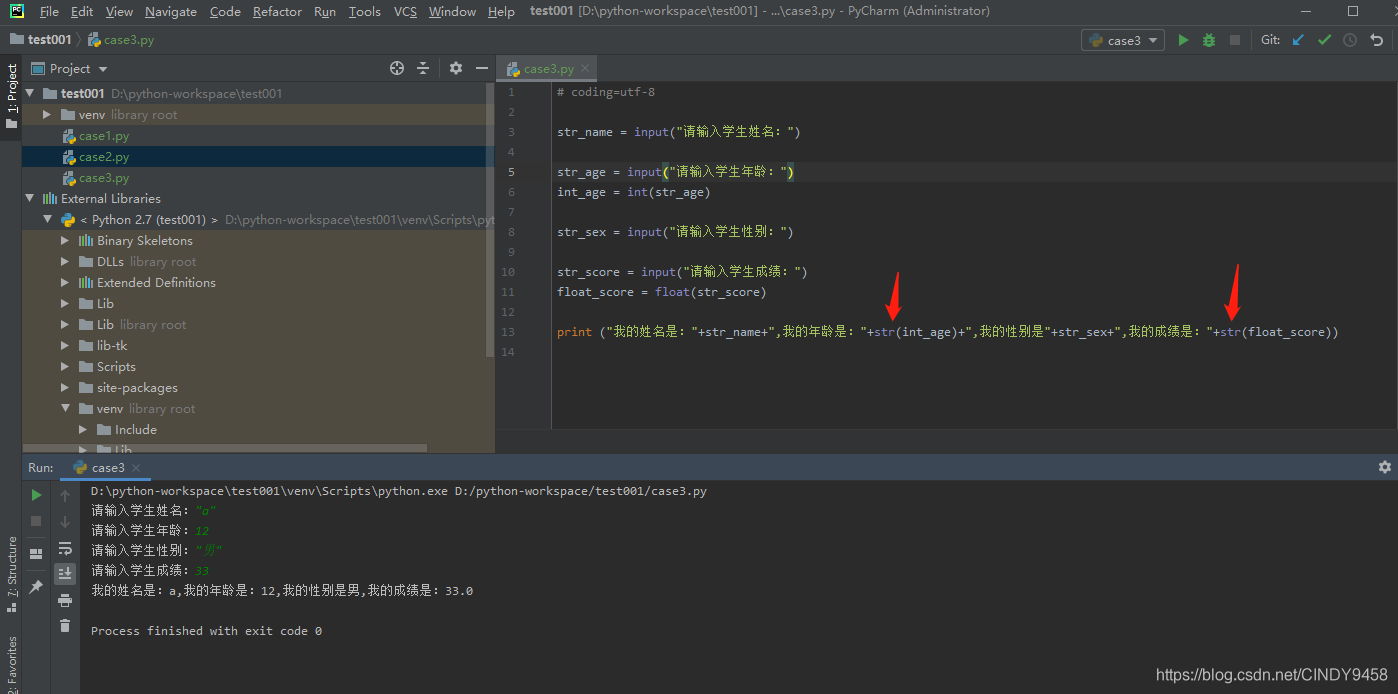Open the Favorites tool window tab

(11, 663)
